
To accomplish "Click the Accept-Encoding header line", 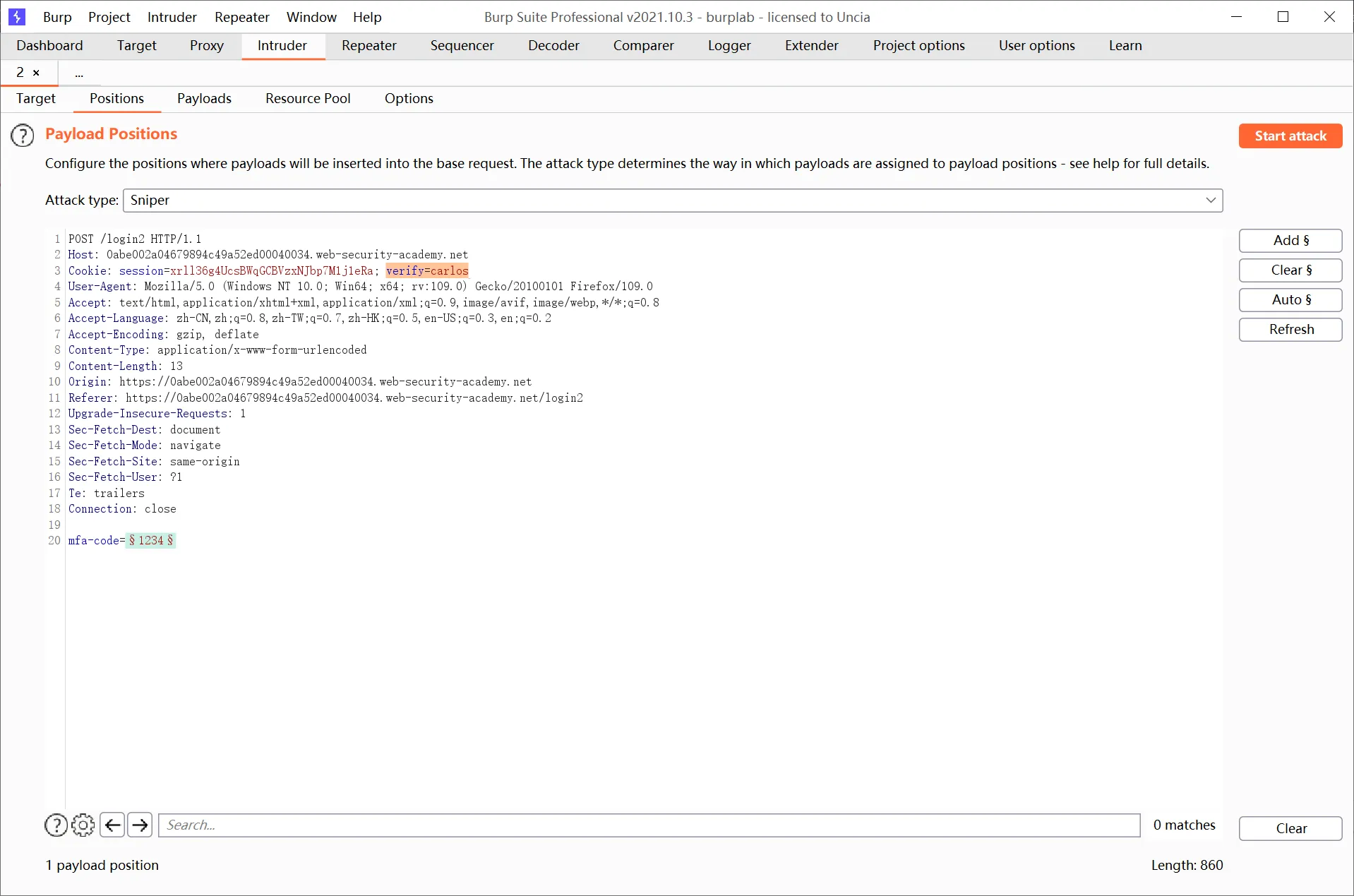I will coord(164,334).
